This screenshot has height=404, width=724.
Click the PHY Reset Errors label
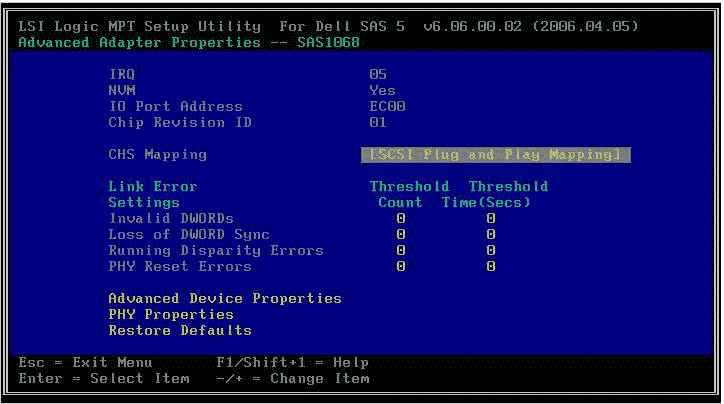coord(180,266)
